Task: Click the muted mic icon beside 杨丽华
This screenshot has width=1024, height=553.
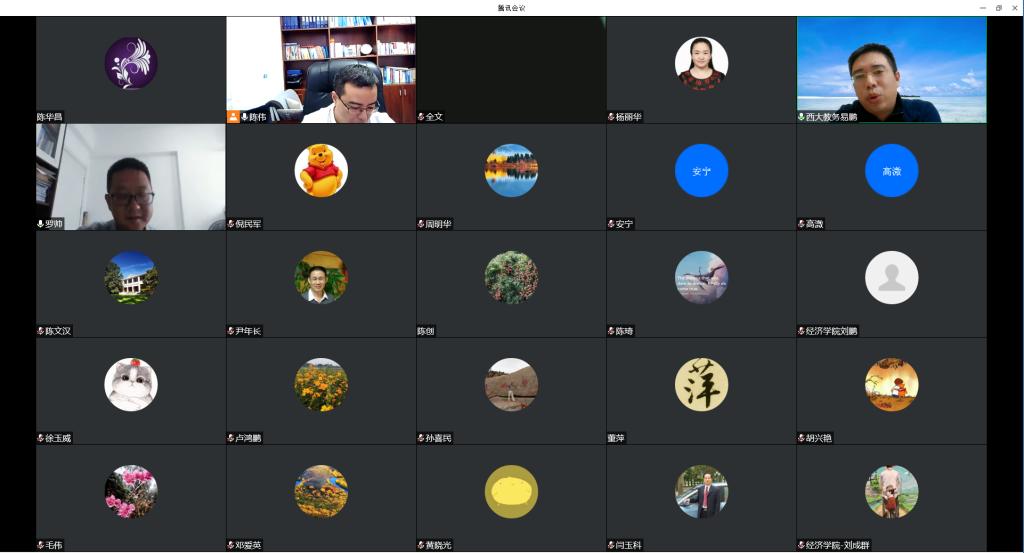Action: (611, 117)
